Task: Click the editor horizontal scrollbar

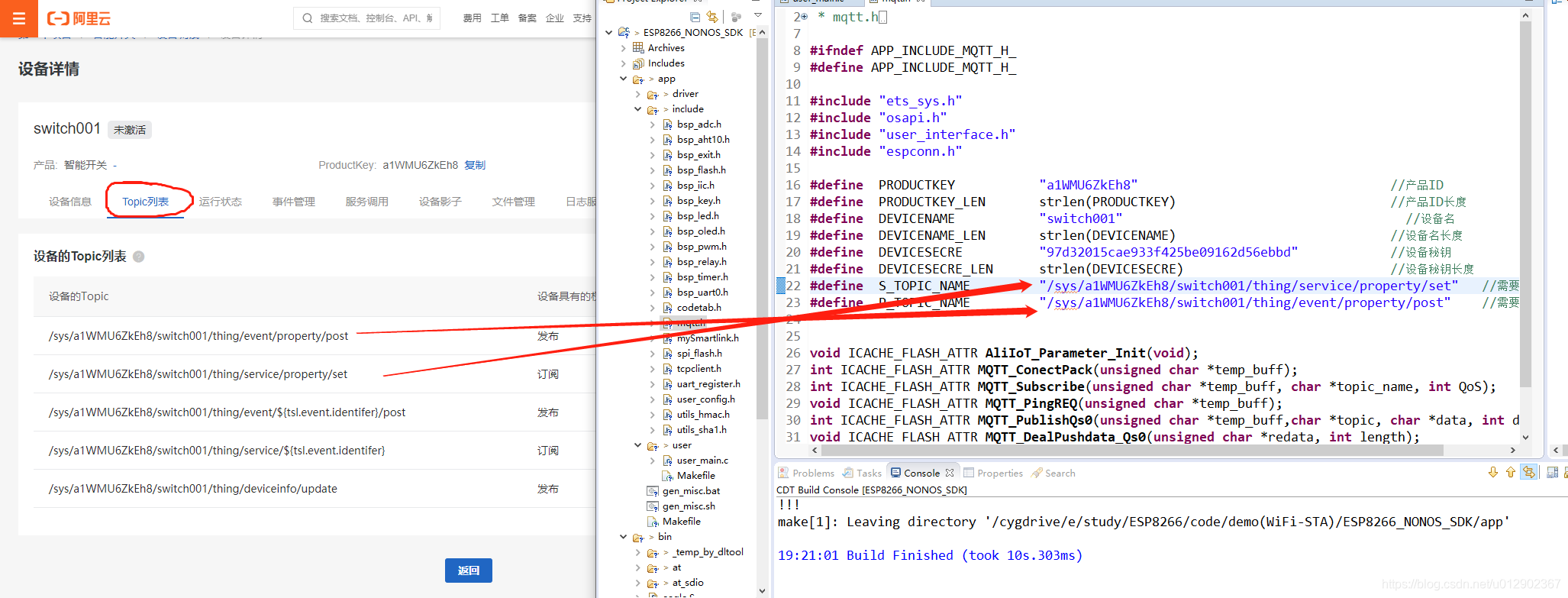Action: tap(1131, 451)
